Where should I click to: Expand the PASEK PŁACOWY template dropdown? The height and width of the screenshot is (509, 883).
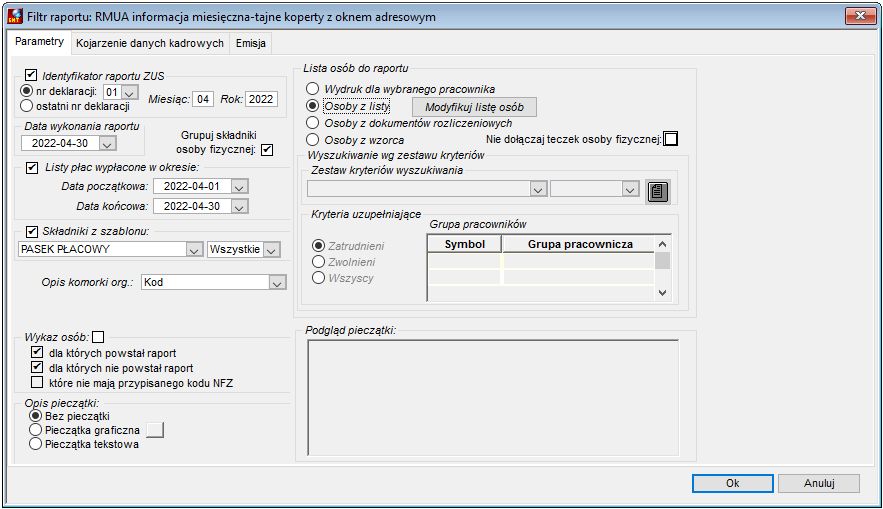[x=194, y=250]
